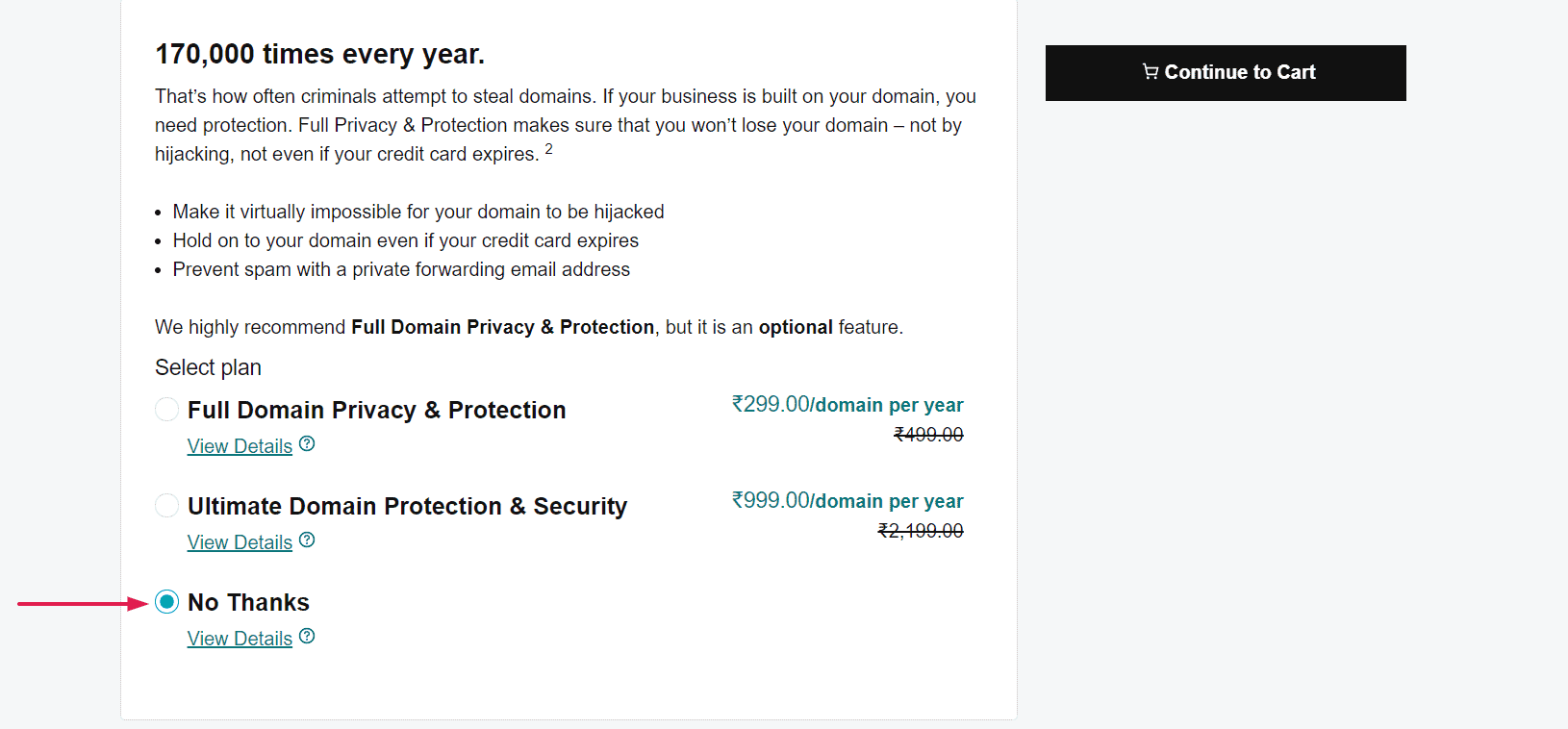The height and width of the screenshot is (729, 1568).
Task: Click the Ultimate Domain Protection & Security plan label
Action: click(x=407, y=507)
